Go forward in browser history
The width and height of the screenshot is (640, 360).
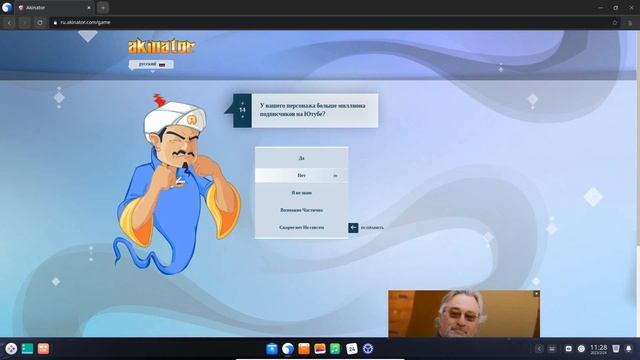pos(24,22)
